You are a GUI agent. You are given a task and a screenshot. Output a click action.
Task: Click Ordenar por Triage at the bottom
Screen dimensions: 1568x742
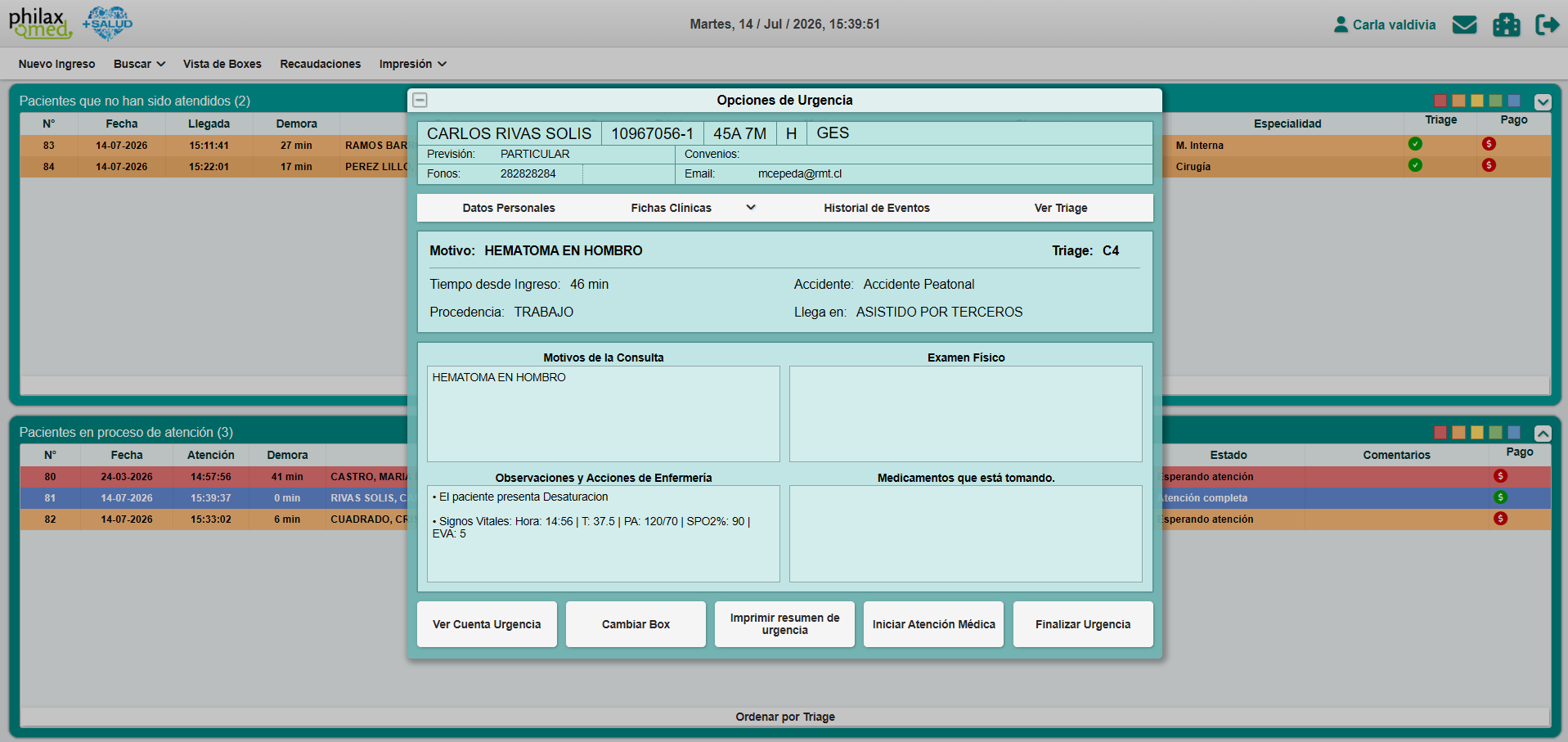(785, 717)
